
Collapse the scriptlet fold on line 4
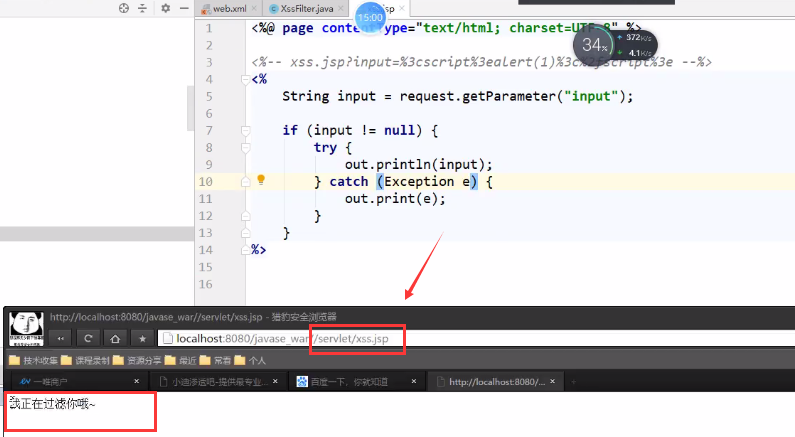pyautogui.click(x=244, y=79)
